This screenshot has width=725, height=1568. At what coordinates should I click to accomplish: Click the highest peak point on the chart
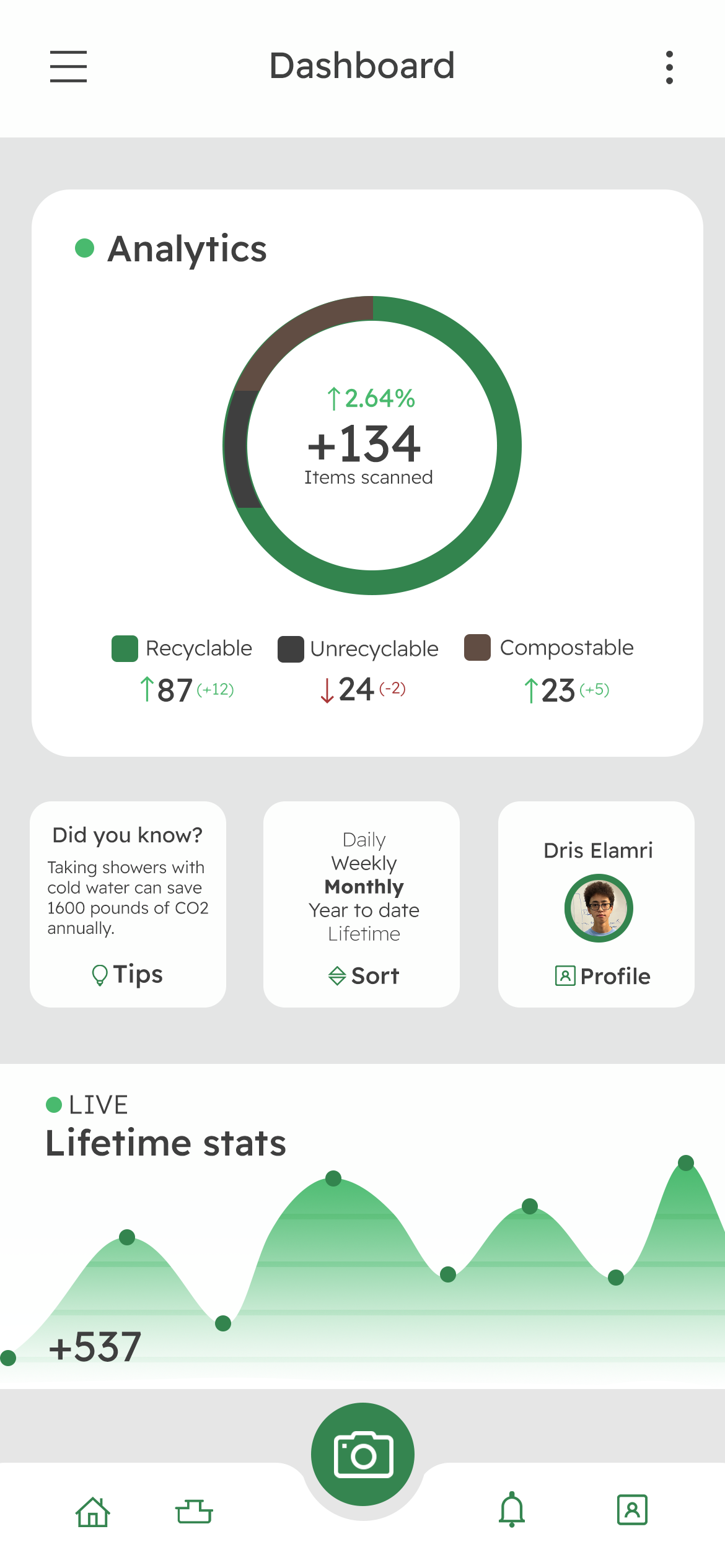(x=686, y=1162)
